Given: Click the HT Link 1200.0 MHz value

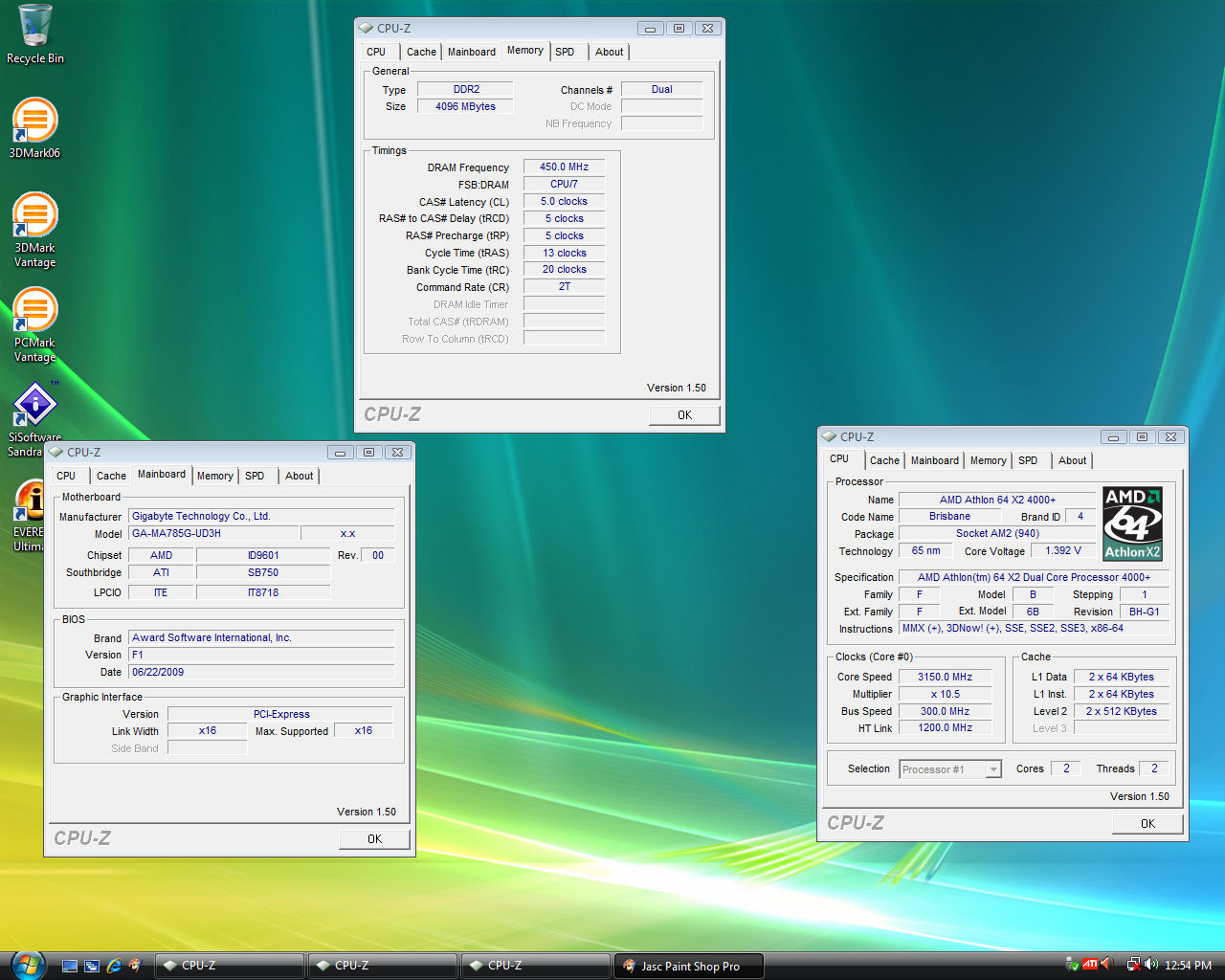Looking at the screenshot, I should coord(946,727).
